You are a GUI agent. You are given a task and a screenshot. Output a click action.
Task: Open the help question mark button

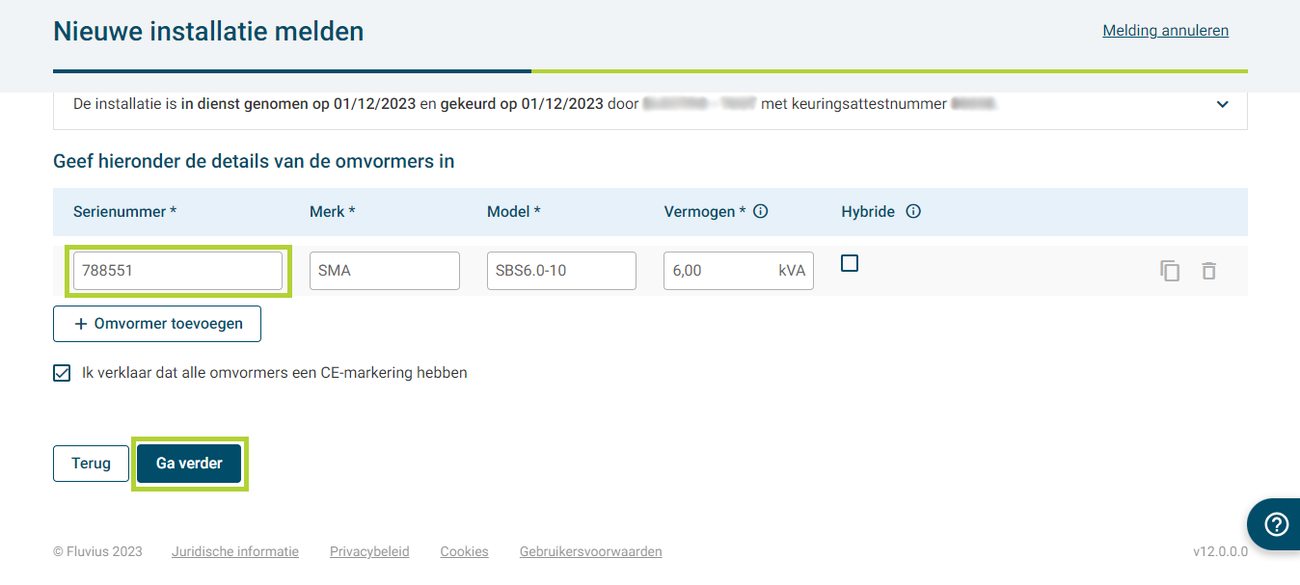click(x=1275, y=525)
